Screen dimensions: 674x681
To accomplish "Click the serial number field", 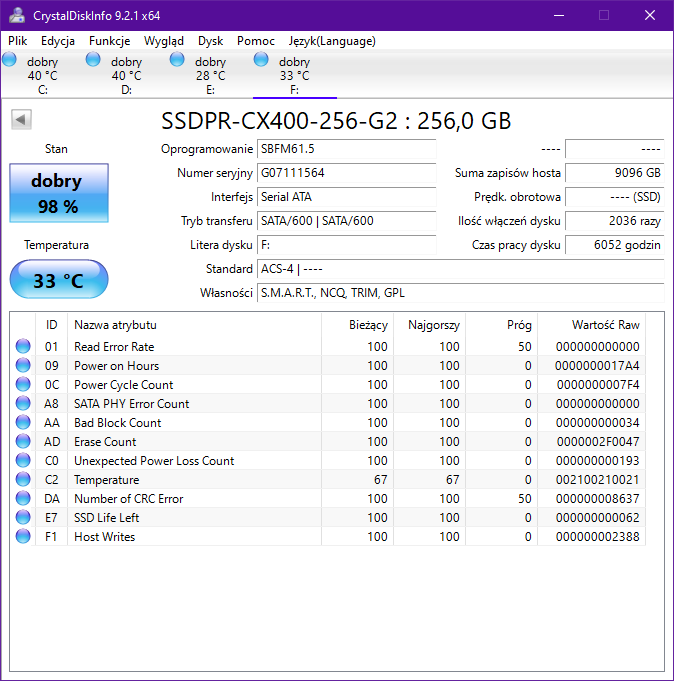I will tap(346, 173).
